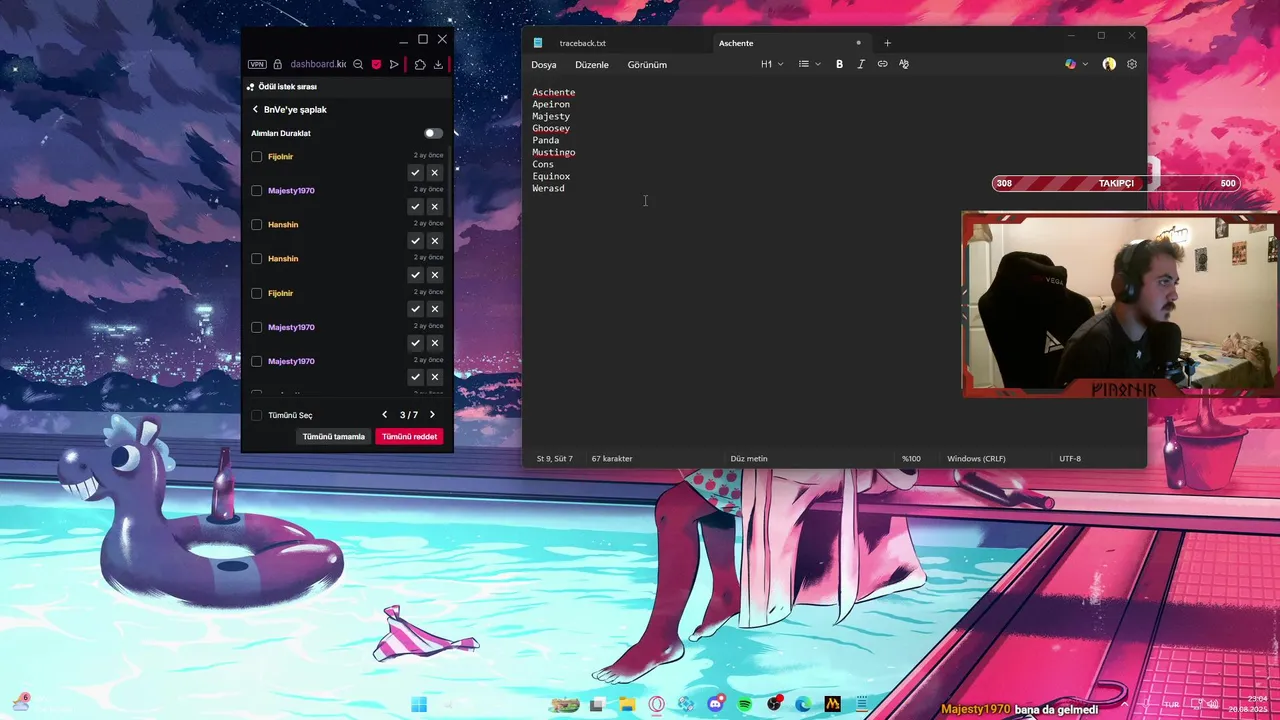The height and width of the screenshot is (720, 1280).
Task: Open File Explorer from the taskbar
Action: 627,704
